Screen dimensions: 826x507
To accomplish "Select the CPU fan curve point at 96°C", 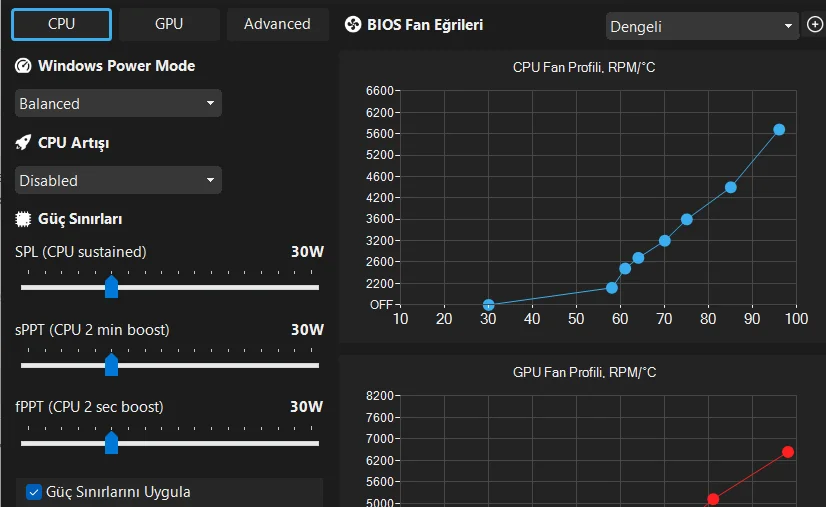I will [779, 129].
